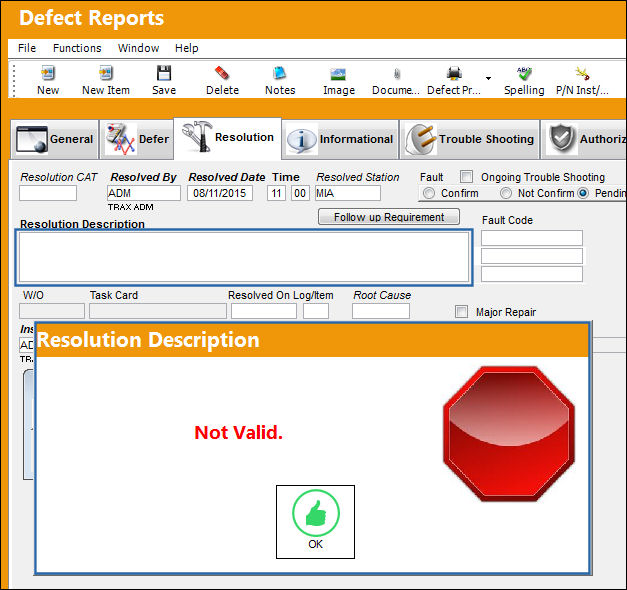Click the Follow up Requirement button

389,217
